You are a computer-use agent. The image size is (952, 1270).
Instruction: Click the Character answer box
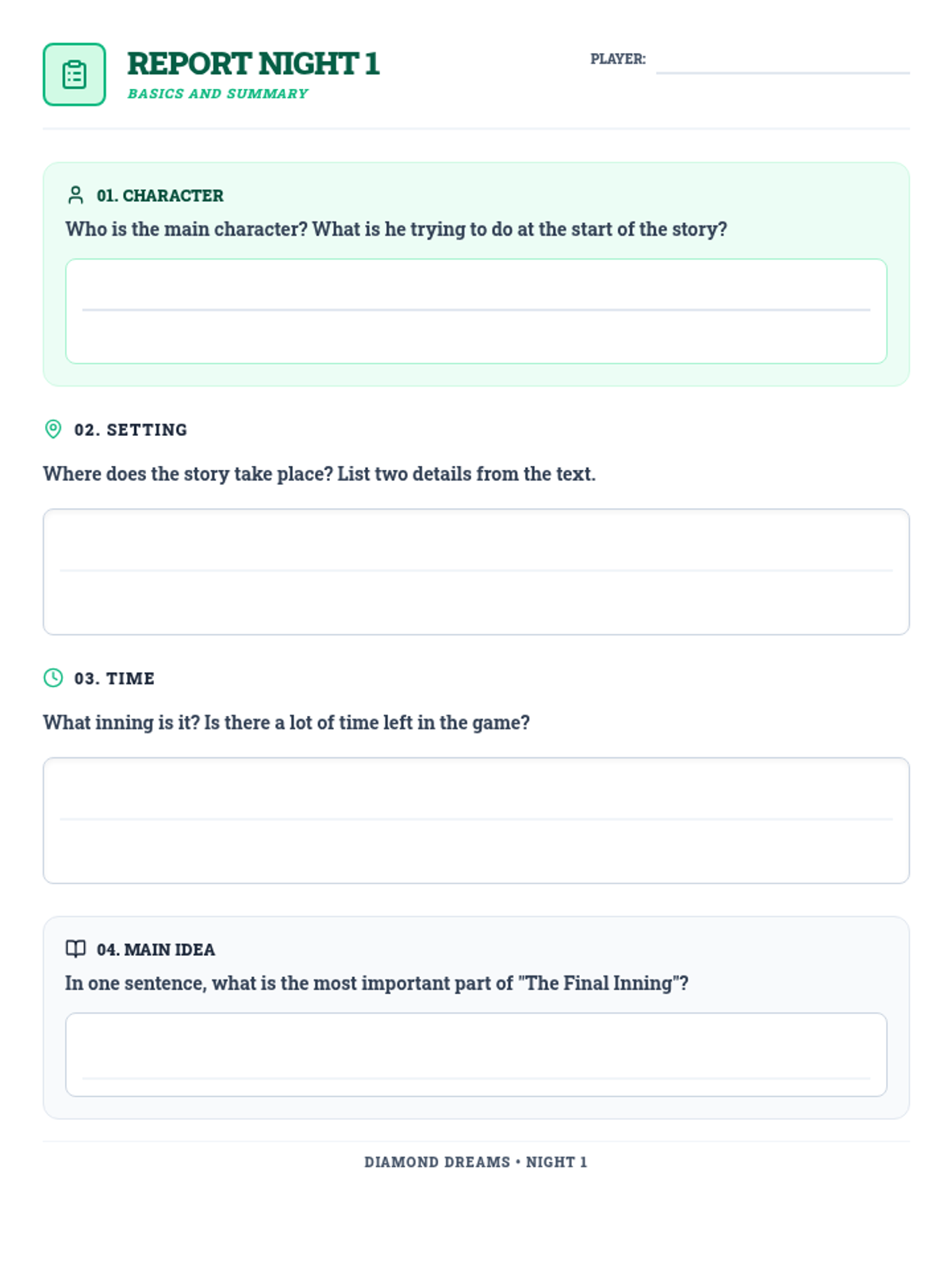tap(476, 311)
